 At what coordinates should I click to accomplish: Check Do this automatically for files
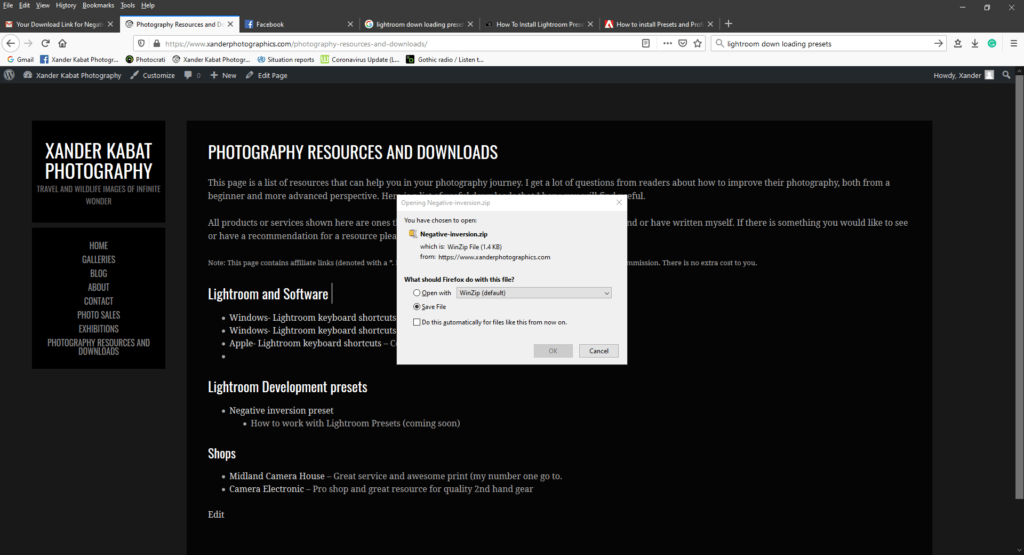click(x=417, y=322)
